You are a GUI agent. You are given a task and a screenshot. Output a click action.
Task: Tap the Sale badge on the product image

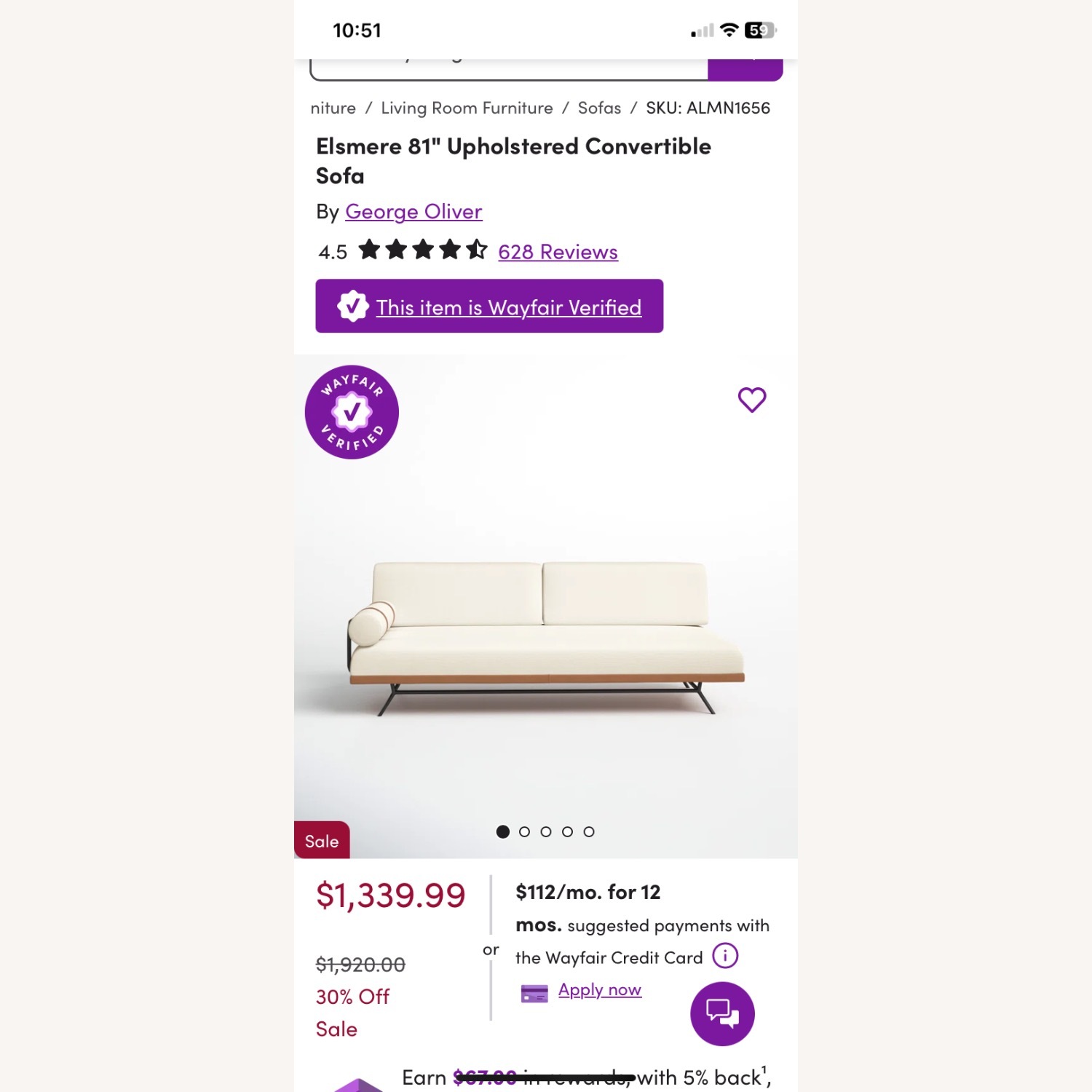[x=321, y=840]
